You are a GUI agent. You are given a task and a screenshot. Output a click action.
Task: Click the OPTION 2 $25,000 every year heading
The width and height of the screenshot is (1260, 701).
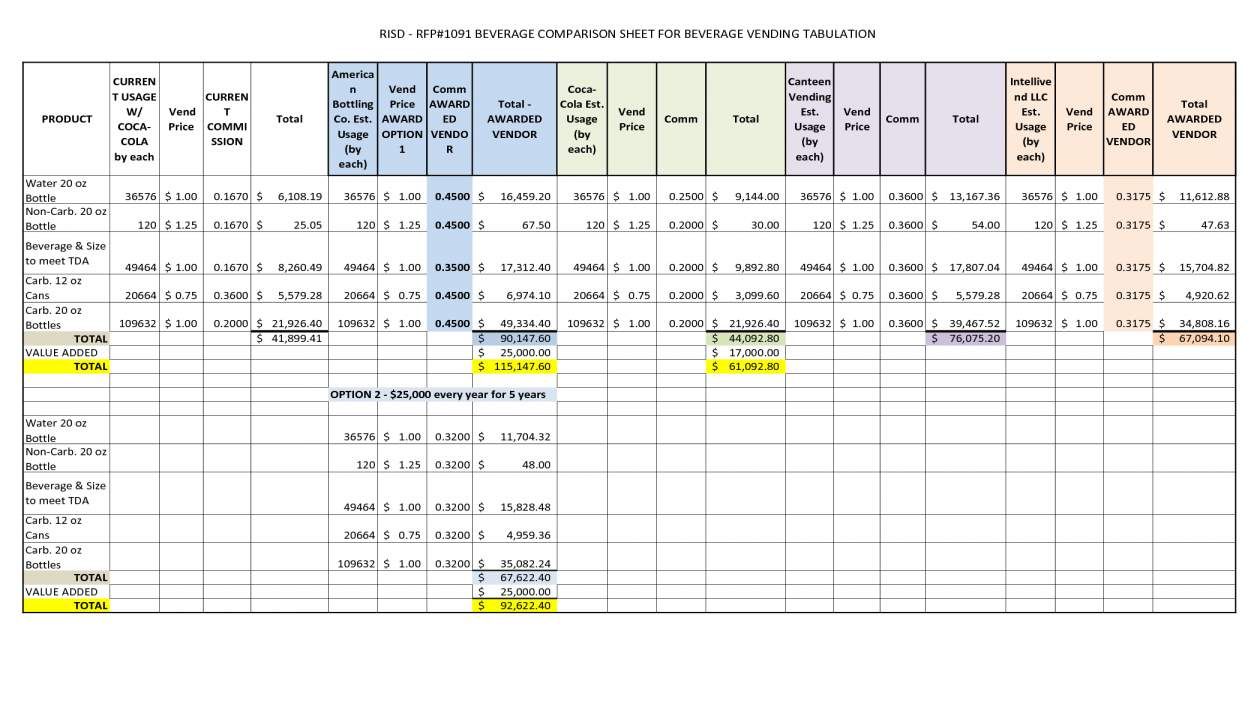pyautogui.click(x=442, y=395)
